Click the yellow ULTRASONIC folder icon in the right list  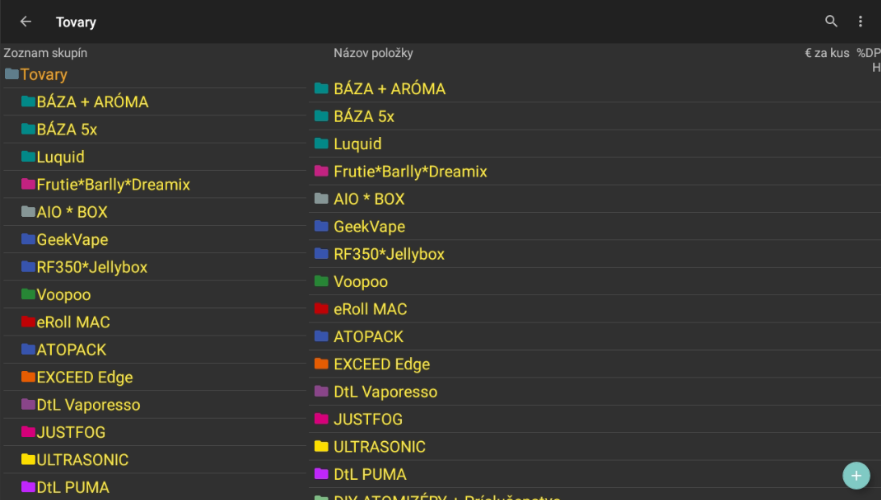coord(321,447)
